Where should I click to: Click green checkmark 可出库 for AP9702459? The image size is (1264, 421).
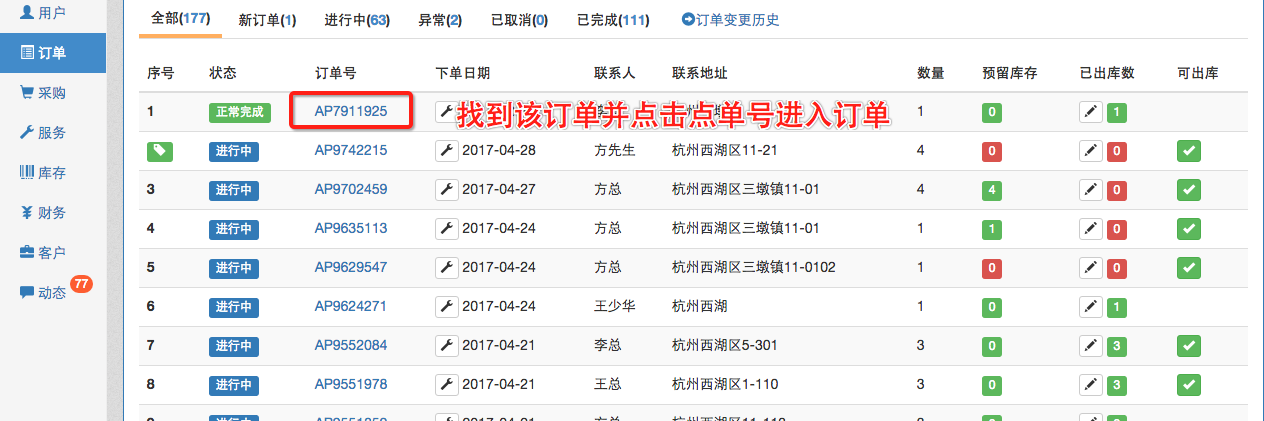(1189, 190)
